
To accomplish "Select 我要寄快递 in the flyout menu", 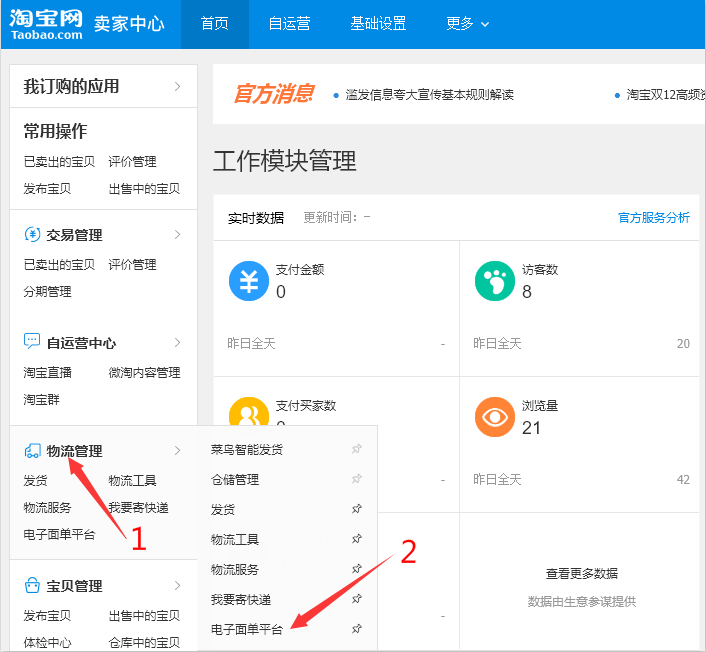I will [x=240, y=599].
